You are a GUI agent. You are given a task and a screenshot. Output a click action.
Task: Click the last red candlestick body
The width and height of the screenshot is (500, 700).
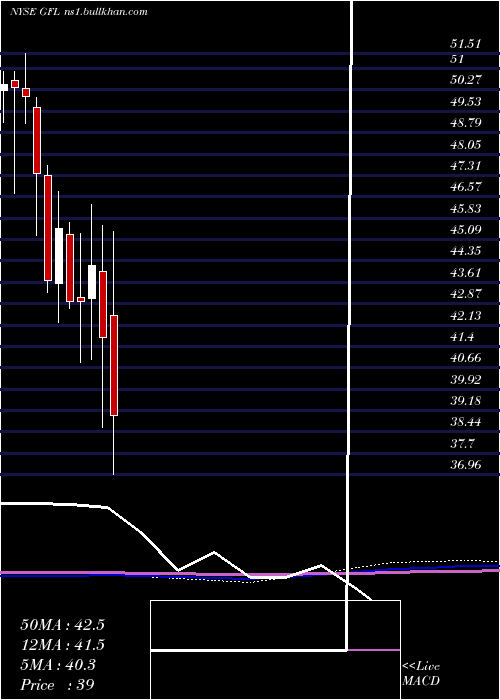(x=114, y=366)
